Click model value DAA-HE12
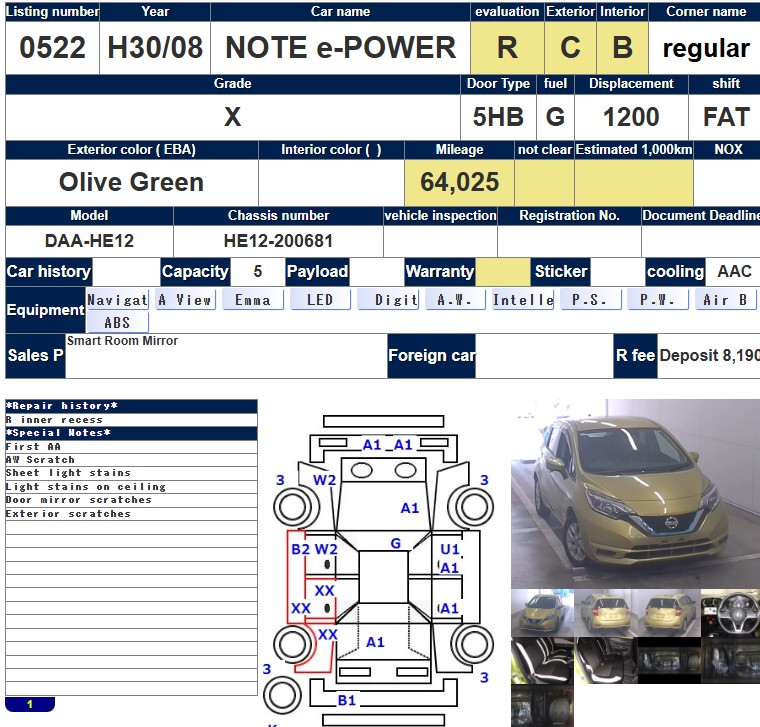The width and height of the screenshot is (760, 727). point(89,241)
